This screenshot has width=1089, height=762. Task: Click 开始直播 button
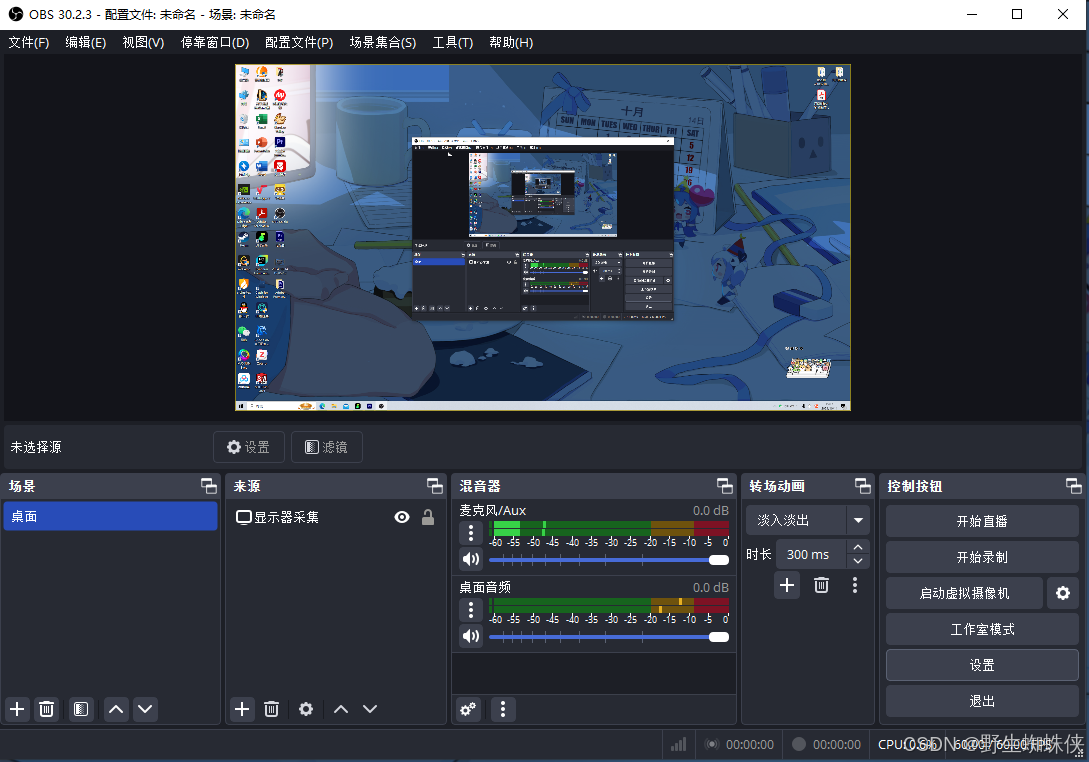pyautogui.click(x=982, y=521)
